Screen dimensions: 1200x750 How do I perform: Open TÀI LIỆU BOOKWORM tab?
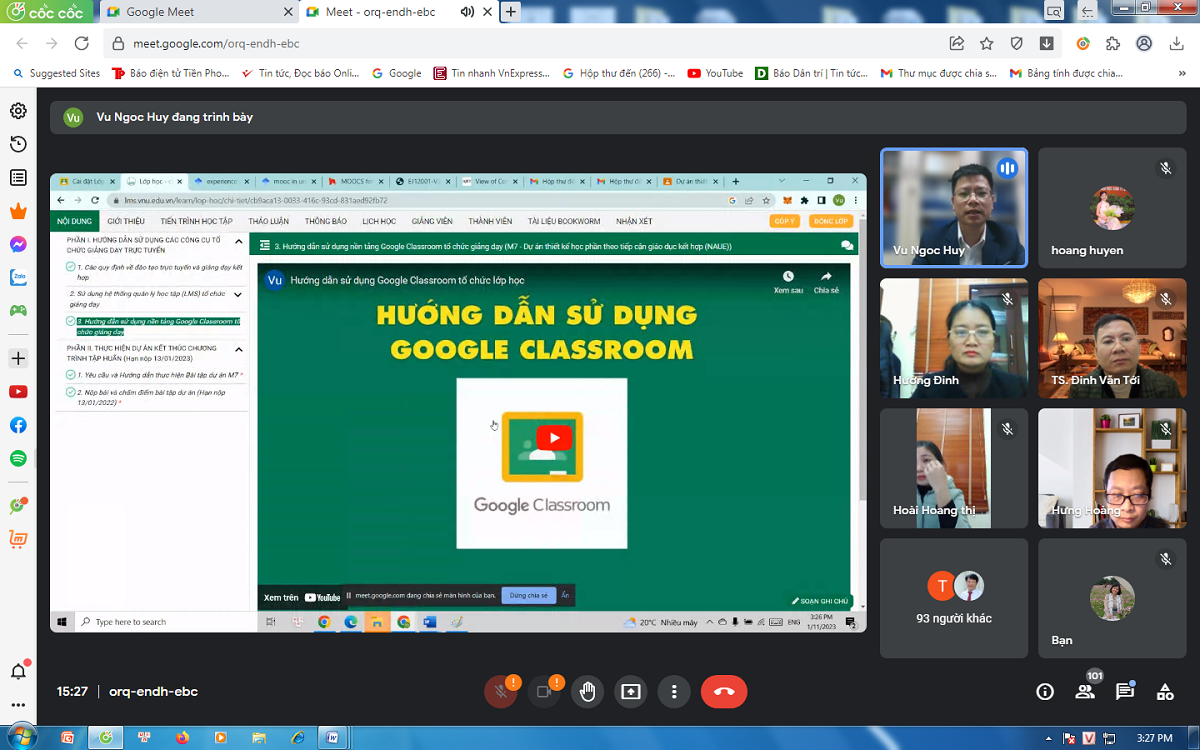(564, 221)
